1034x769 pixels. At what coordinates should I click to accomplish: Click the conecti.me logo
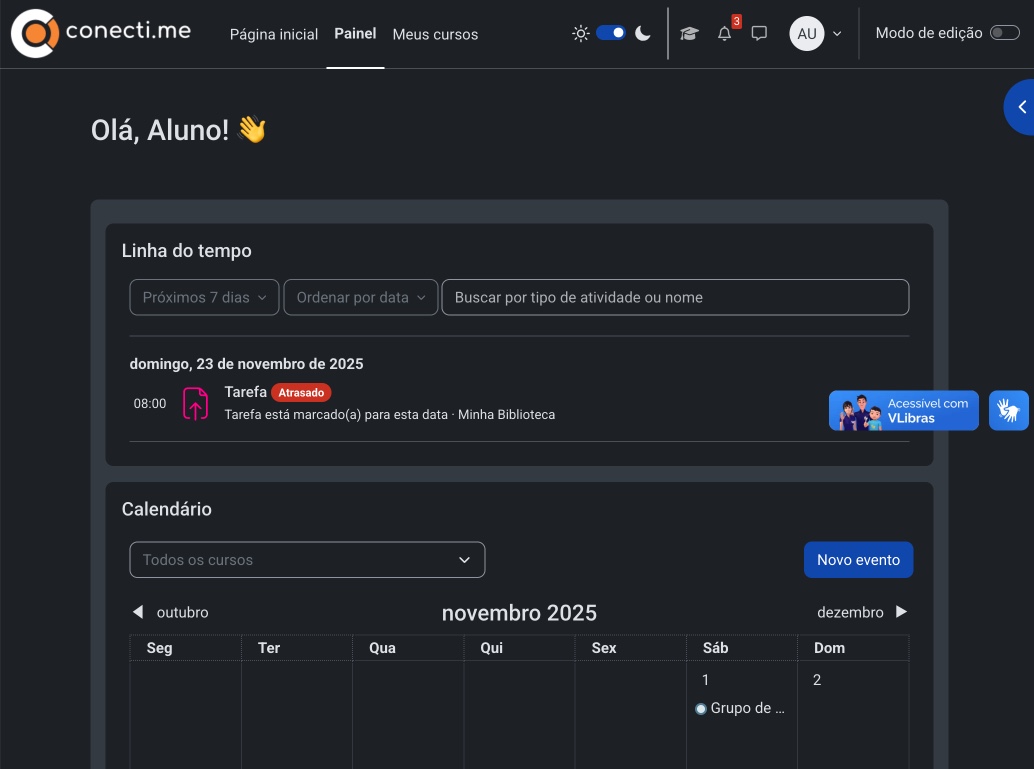[100, 32]
